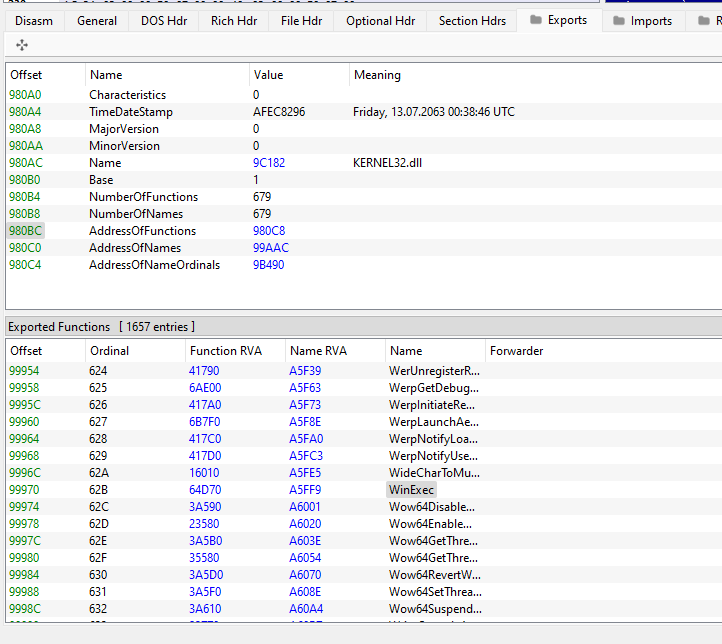Switch to the Imports tab
Image resolution: width=722 pixels, height=644 pixels.
click(644, 21)
